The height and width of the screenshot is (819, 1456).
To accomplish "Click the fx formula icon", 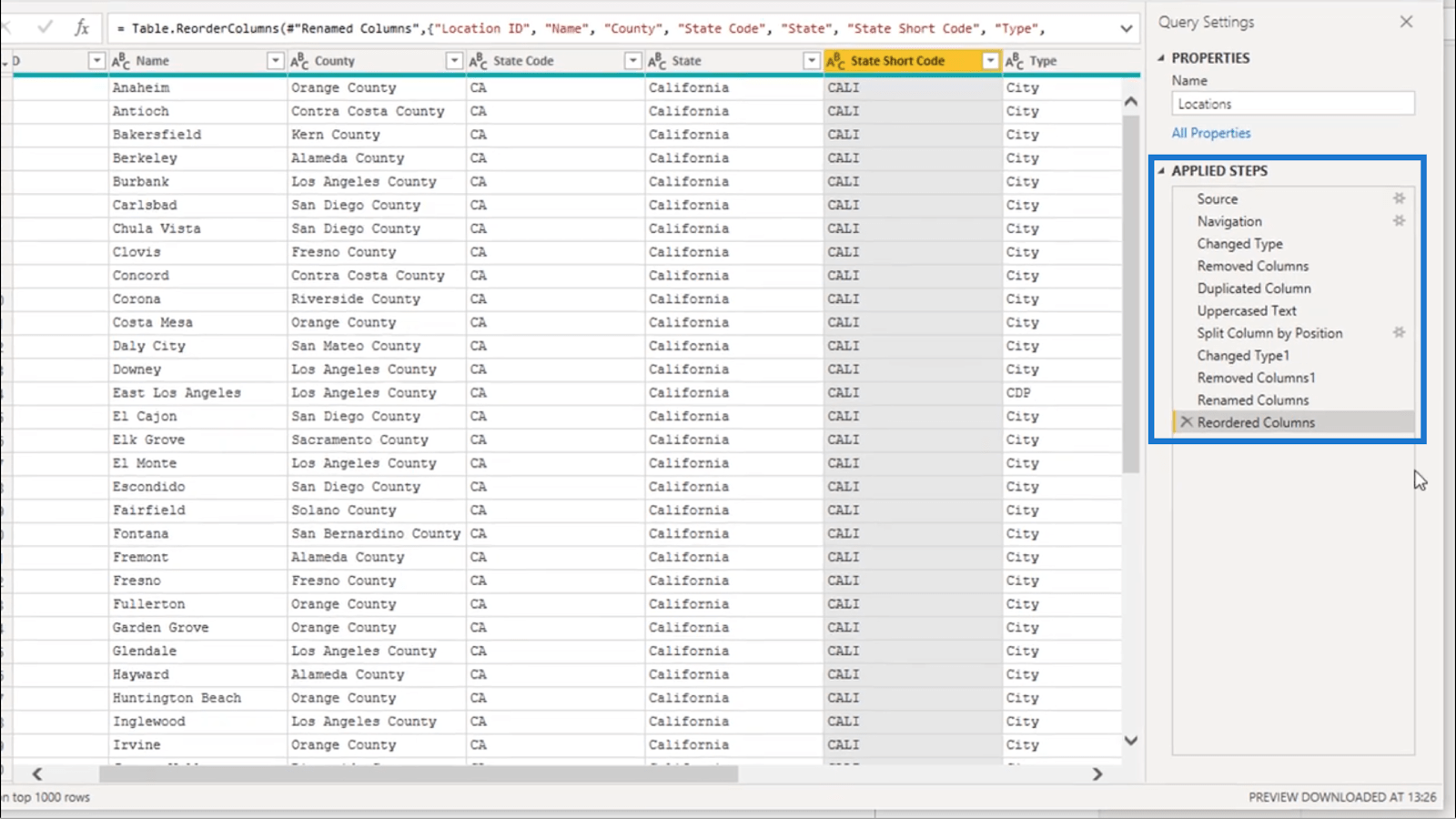I will [82, 27].
